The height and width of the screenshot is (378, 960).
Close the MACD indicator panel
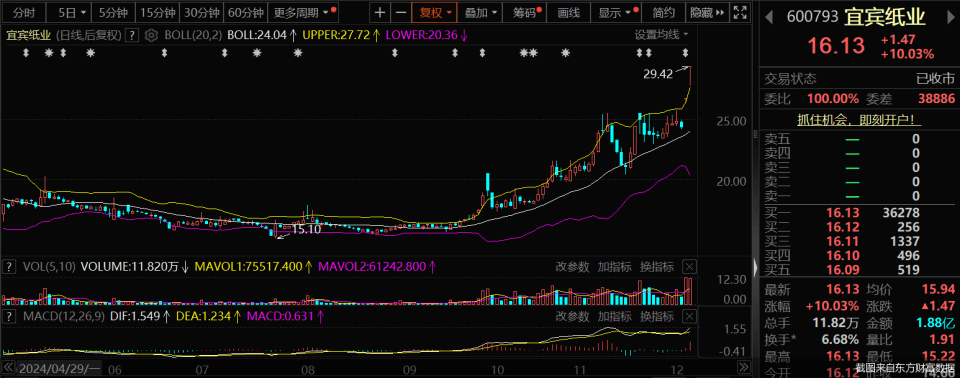[x=689, y=316]
